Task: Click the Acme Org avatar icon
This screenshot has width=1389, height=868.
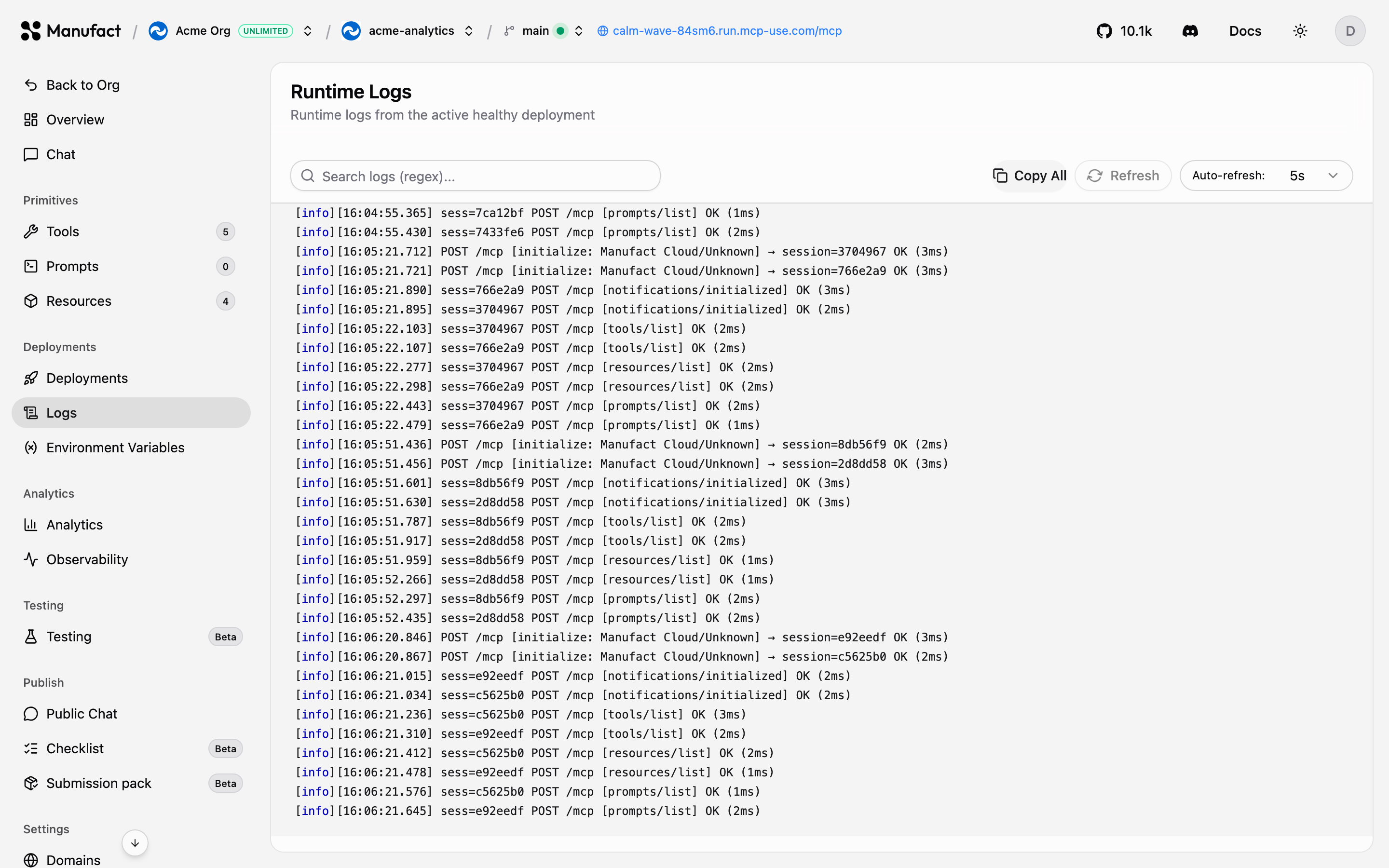Action: tap(158, 31)
